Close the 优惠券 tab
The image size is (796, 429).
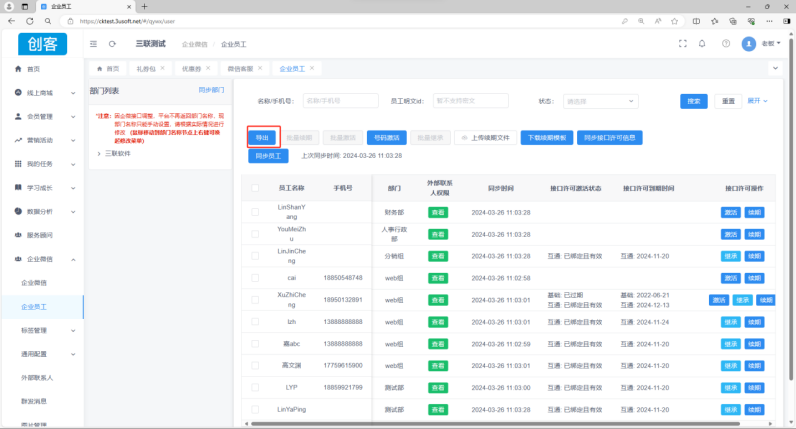208,68
